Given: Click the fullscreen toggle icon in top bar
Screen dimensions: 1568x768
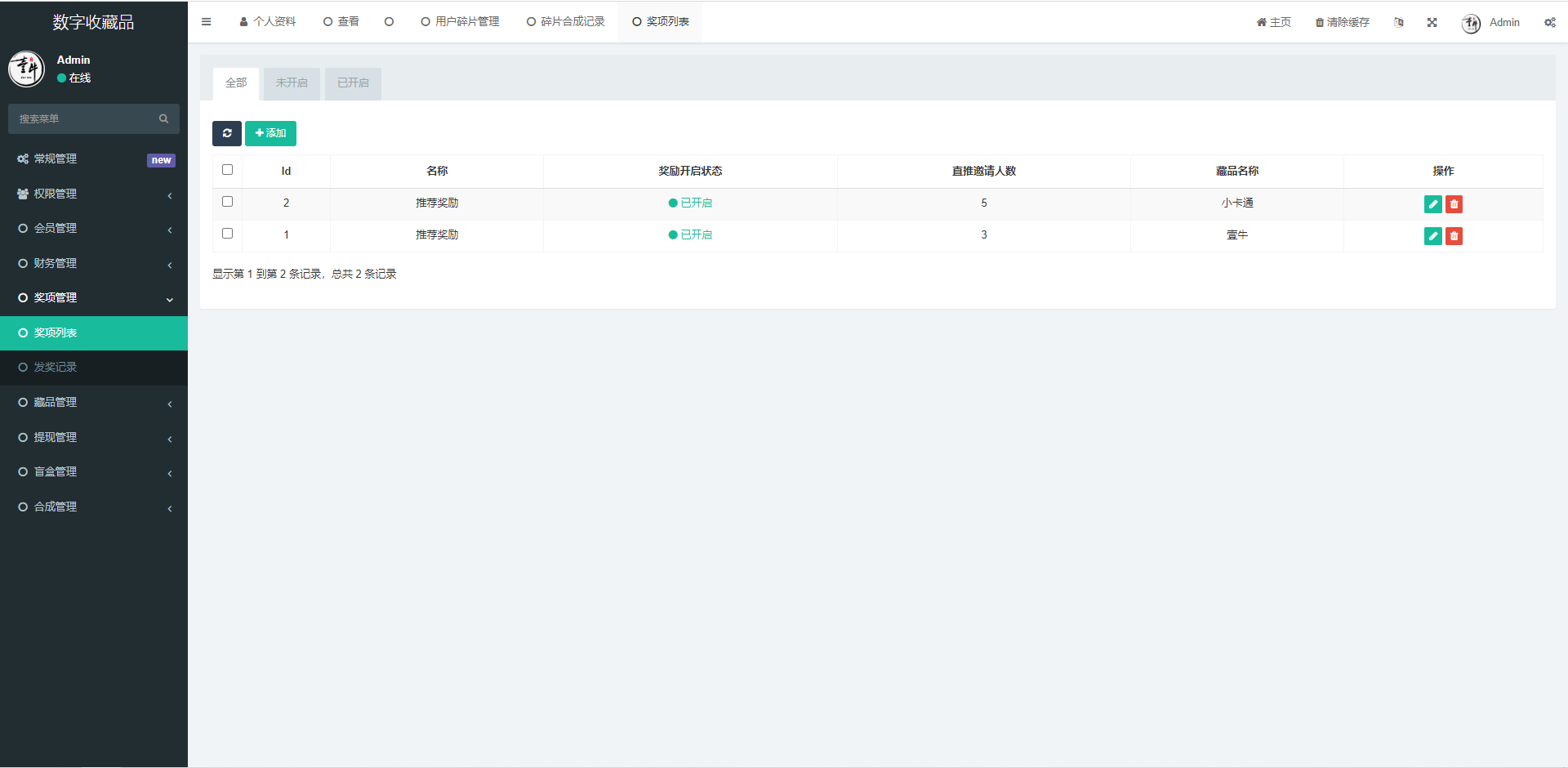Looking at the screenshot, I should tap(1432, 22).
